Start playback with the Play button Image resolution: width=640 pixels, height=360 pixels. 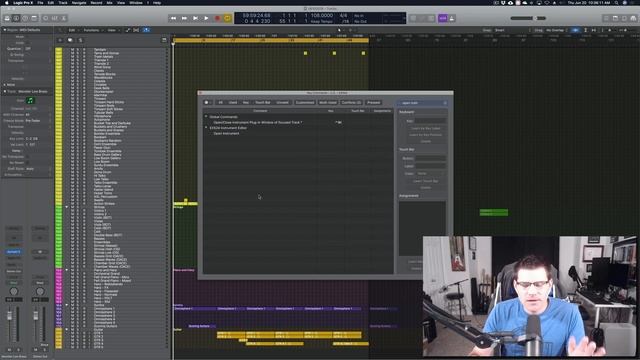pos(206,18)
